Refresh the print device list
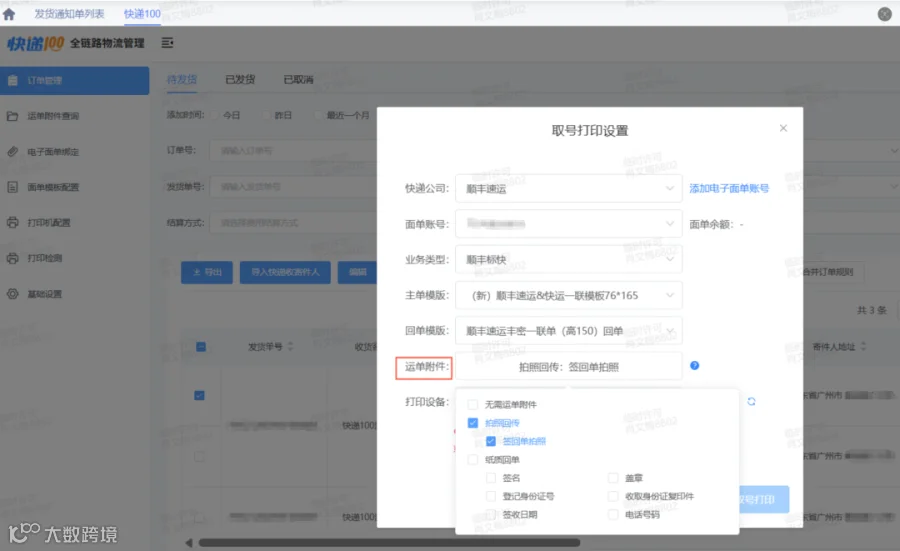This screenshot has height=551, width=900. [751, 401]
